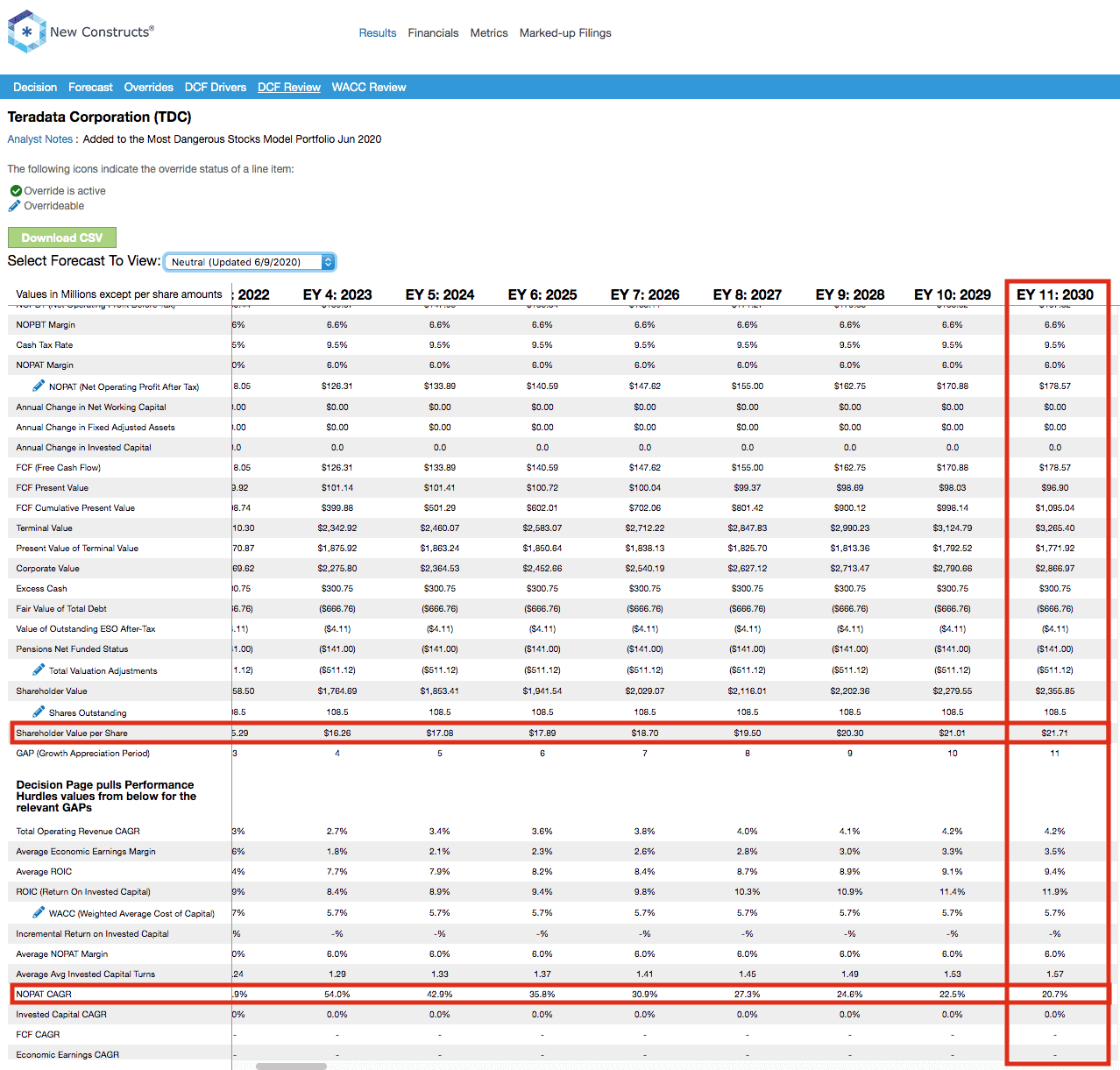The height and width of the screenshot is (1070, 1120).
Task: Click the $2,355.85 Shareholder Value cell
Action: click(x=1055, y=691)
